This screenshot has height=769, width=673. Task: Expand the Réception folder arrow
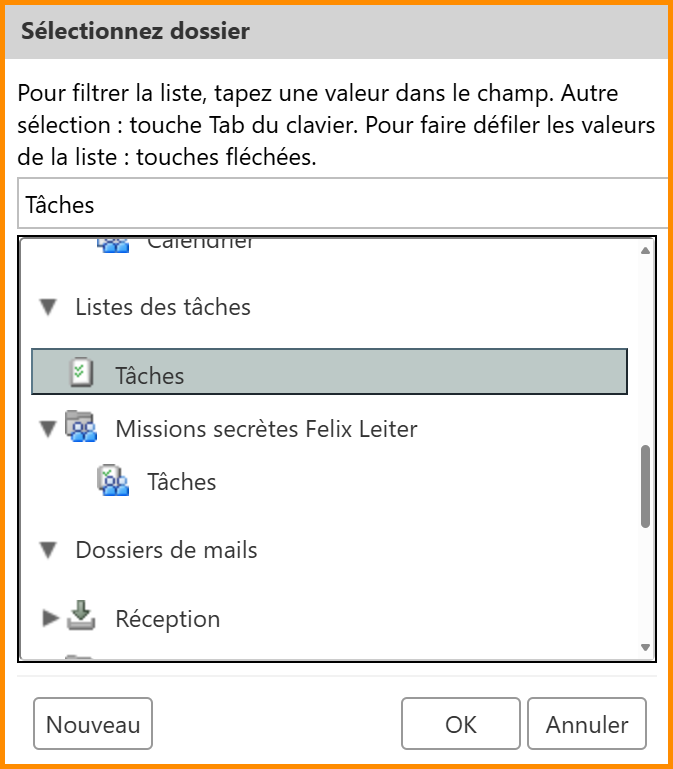[x=50, y=618]
